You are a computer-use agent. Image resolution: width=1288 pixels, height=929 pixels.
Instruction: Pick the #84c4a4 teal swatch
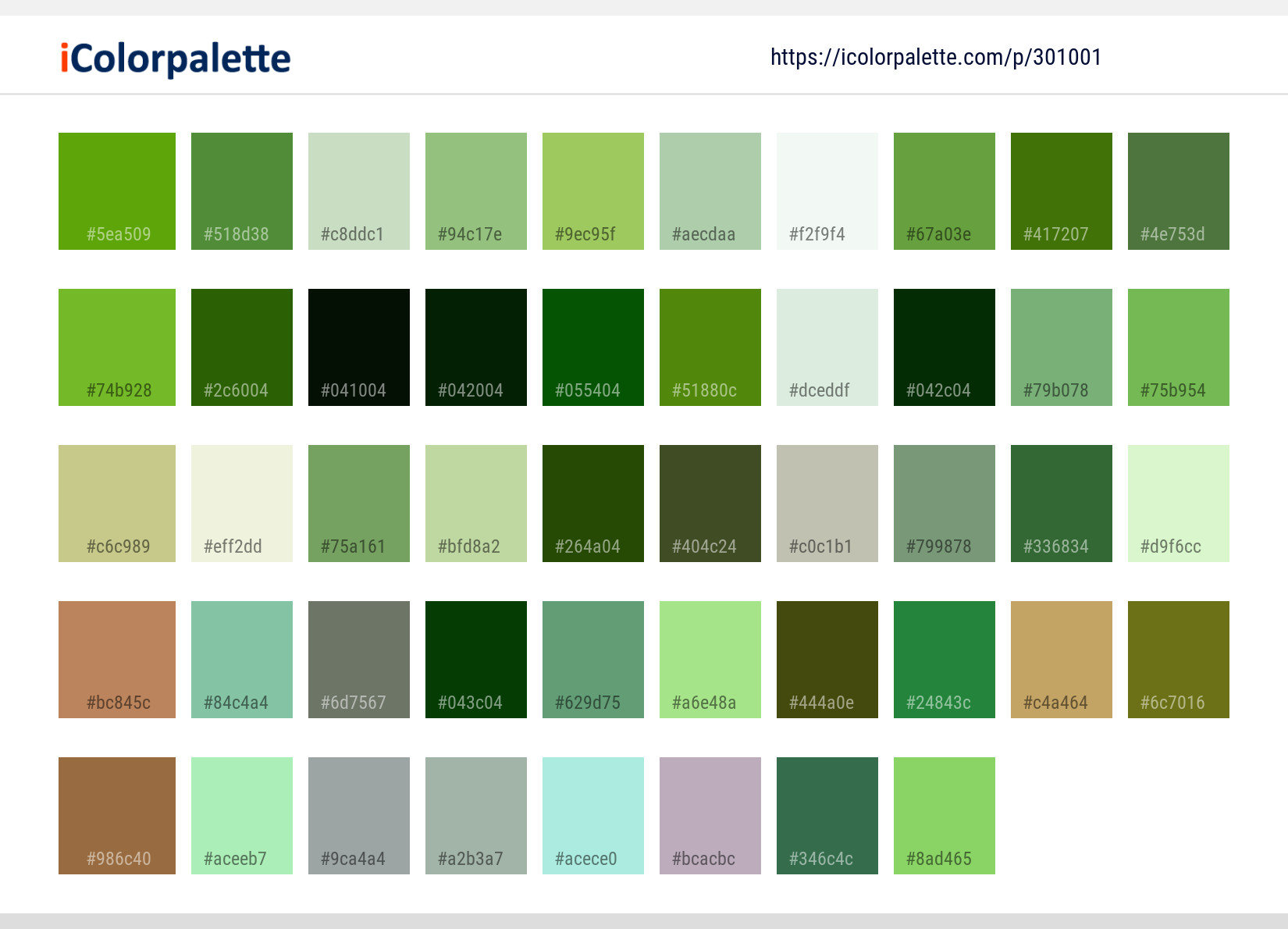pos(241,659)
